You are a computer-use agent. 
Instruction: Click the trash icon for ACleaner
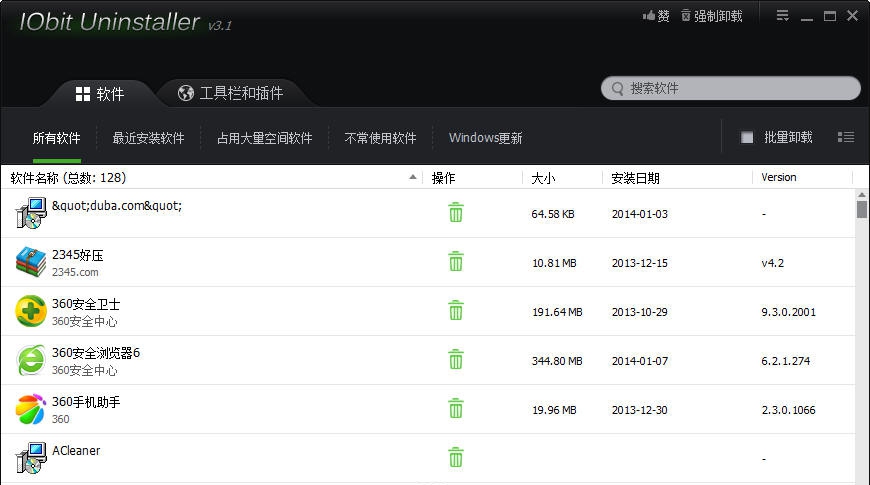(x=456, y=457)
